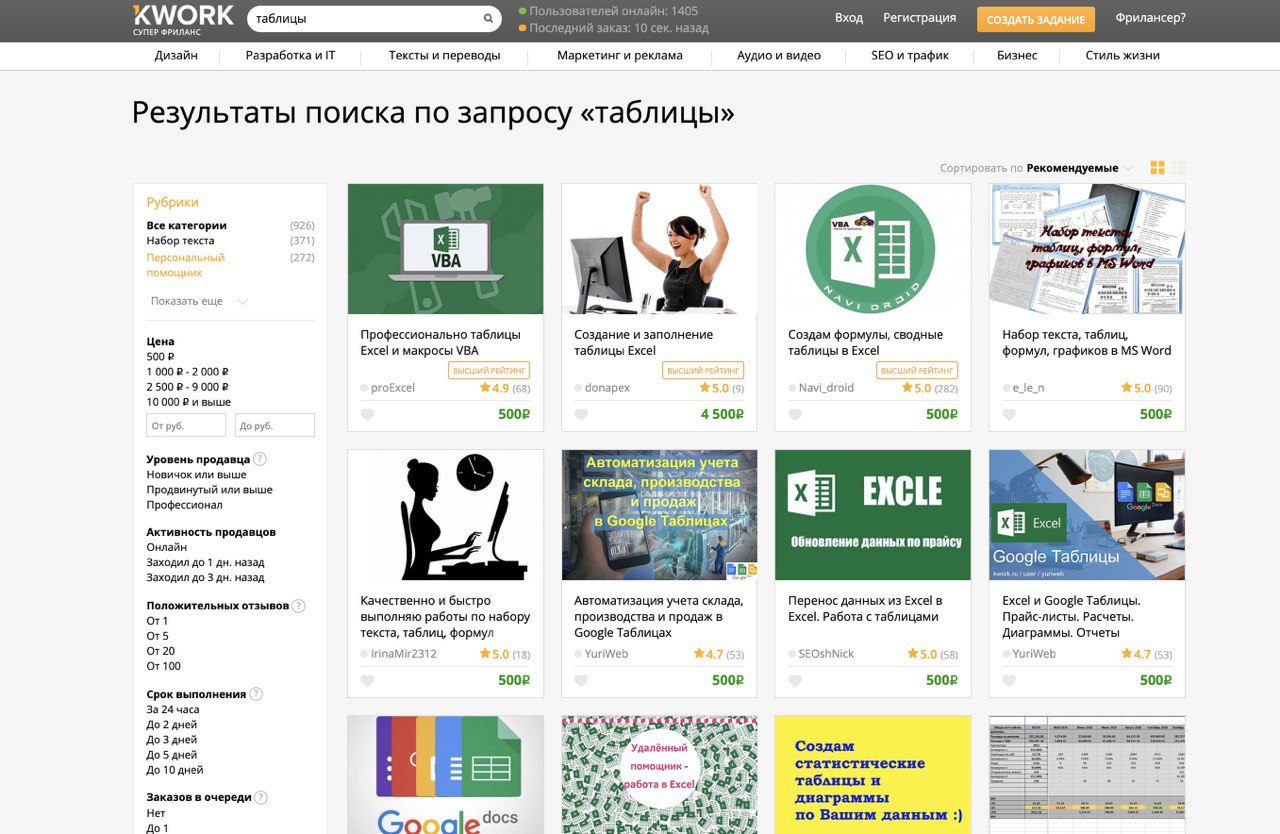Click the Создать задание button
Viewport: 1280px width, 834px height.
pyautogui.click(x=1036, y=20)
